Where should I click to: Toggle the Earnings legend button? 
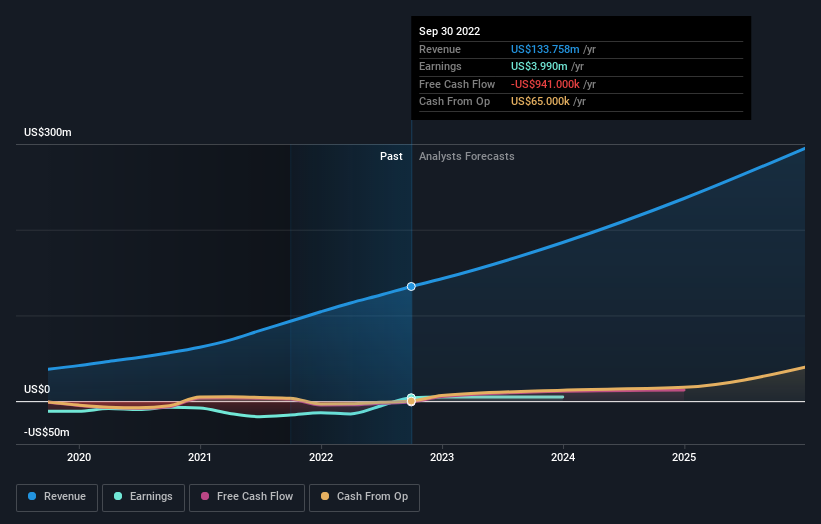click(x=143, y=497)
